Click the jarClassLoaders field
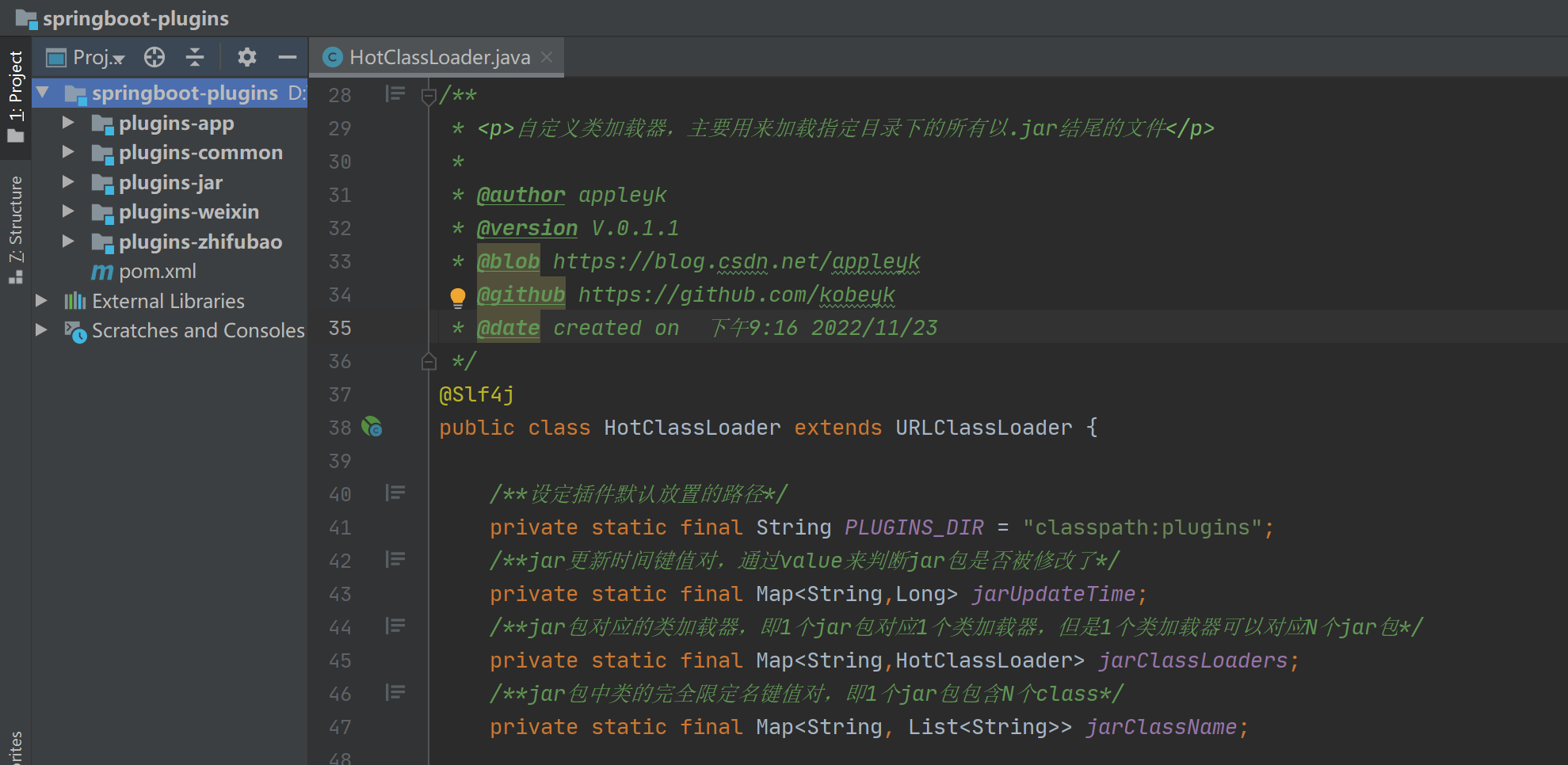1568x765 pixels. [x=1192, y=660]
